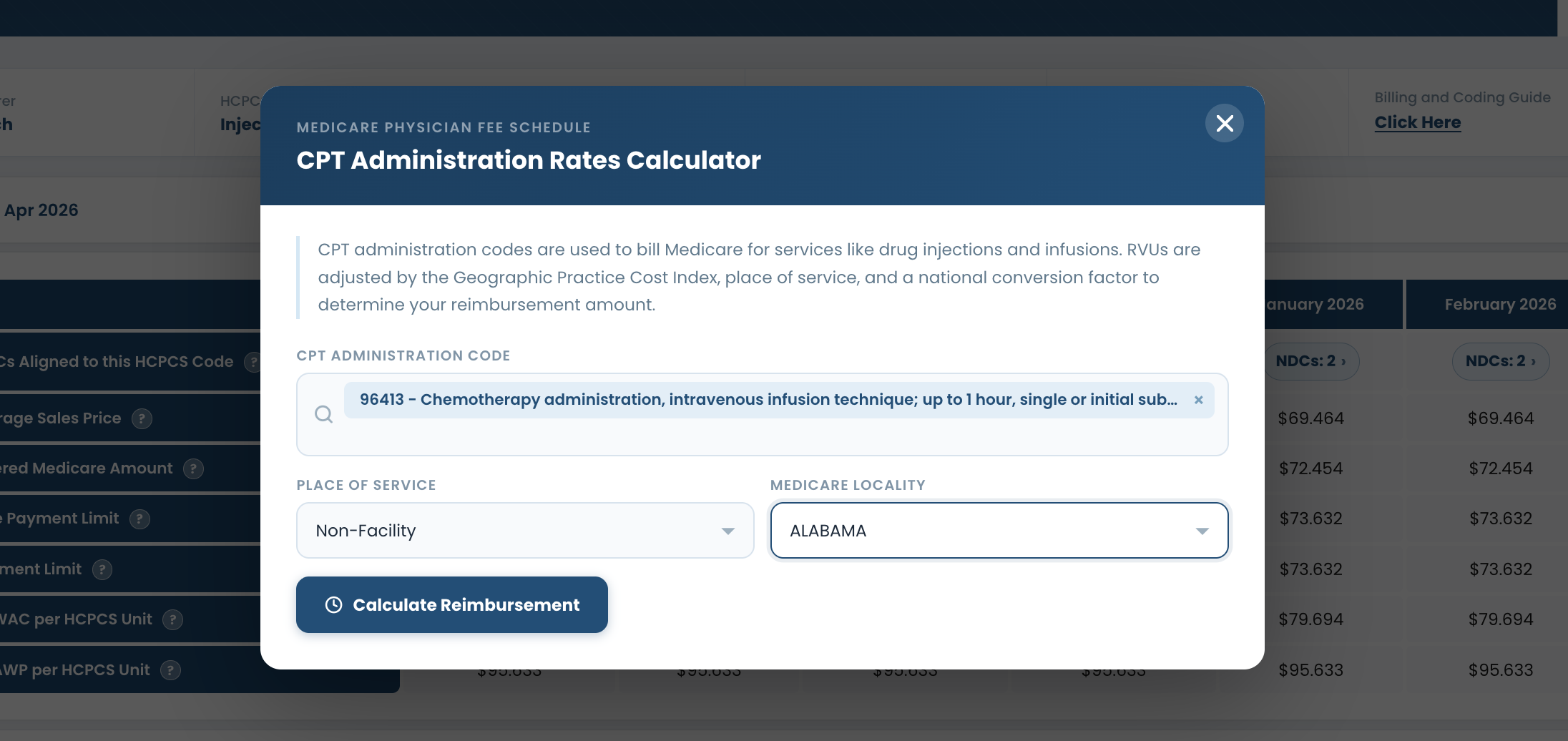Click the AWP per HCPCS Unit row label

coord(74,670)
